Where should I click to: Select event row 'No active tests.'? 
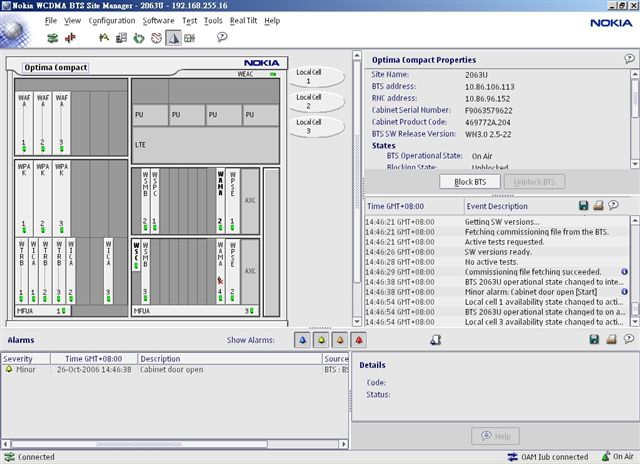click(x=497, y=262)
